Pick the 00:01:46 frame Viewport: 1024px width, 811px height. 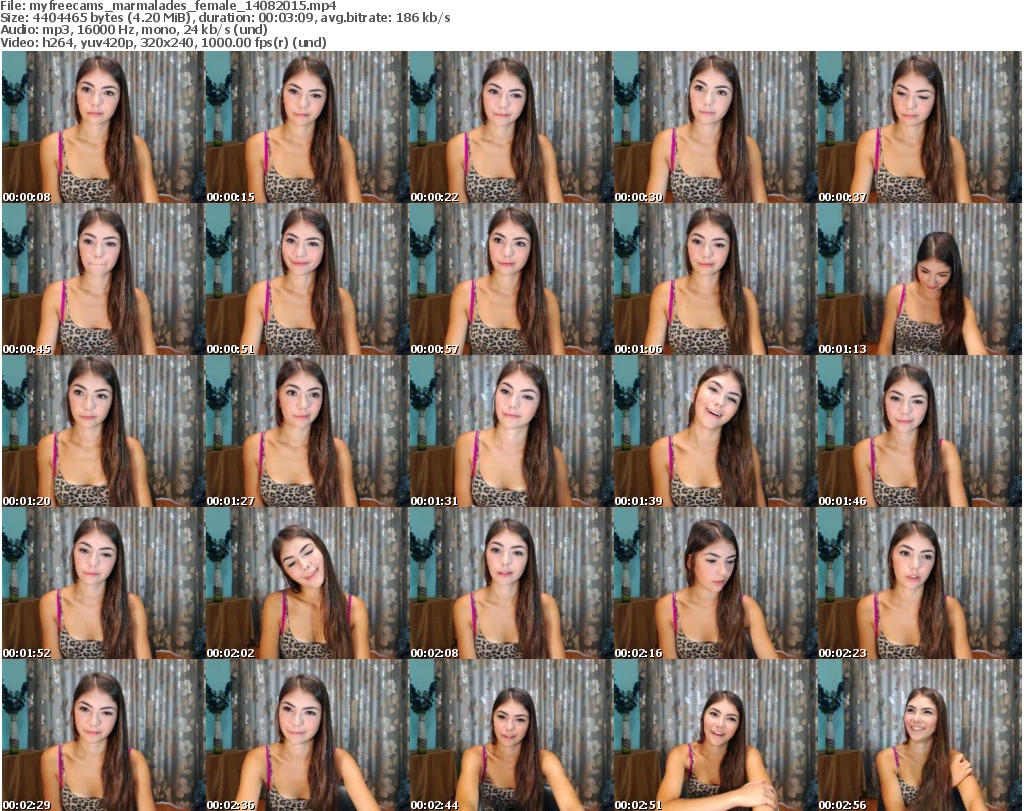919,431
